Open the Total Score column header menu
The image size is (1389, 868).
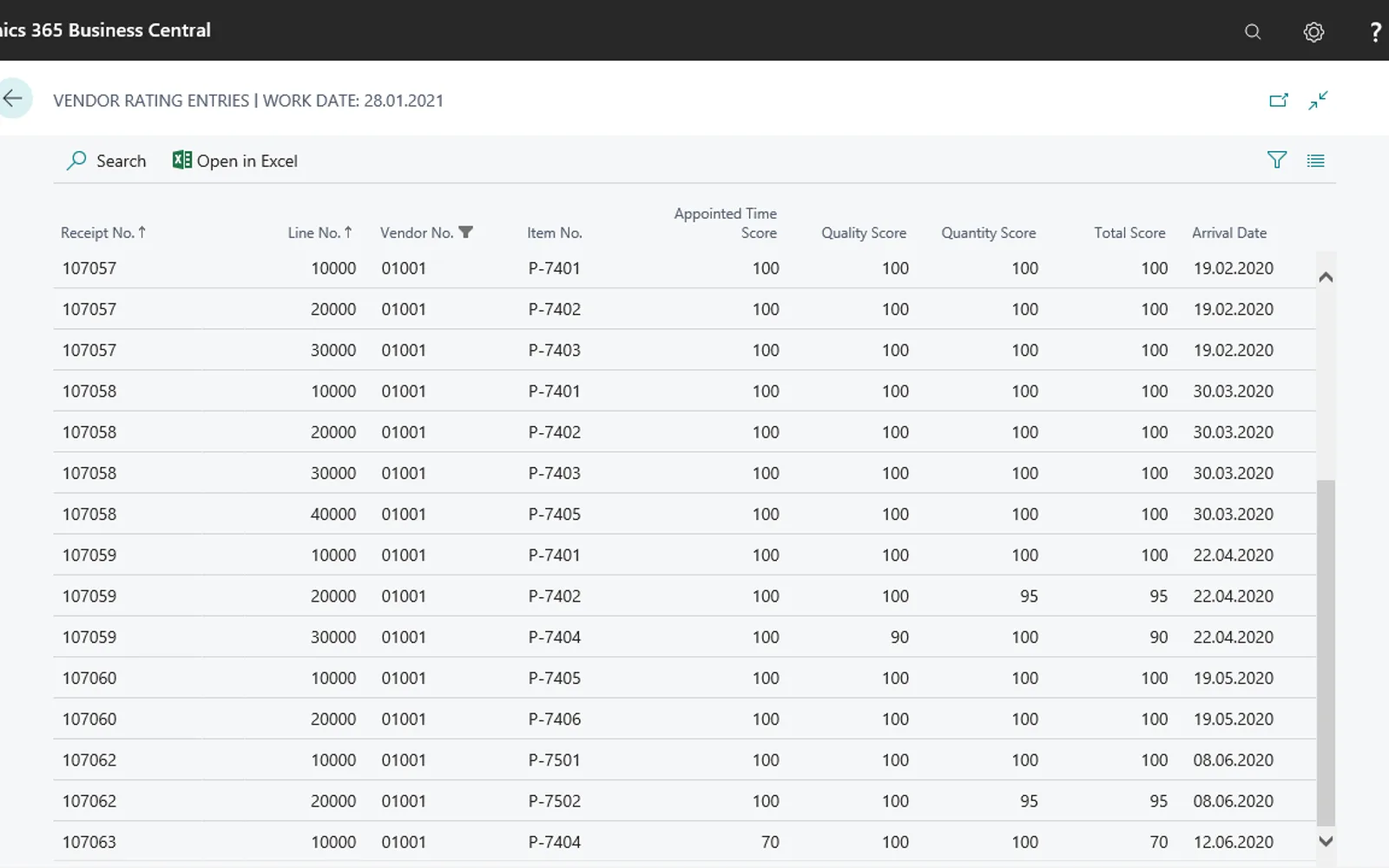pos(1129,233)
